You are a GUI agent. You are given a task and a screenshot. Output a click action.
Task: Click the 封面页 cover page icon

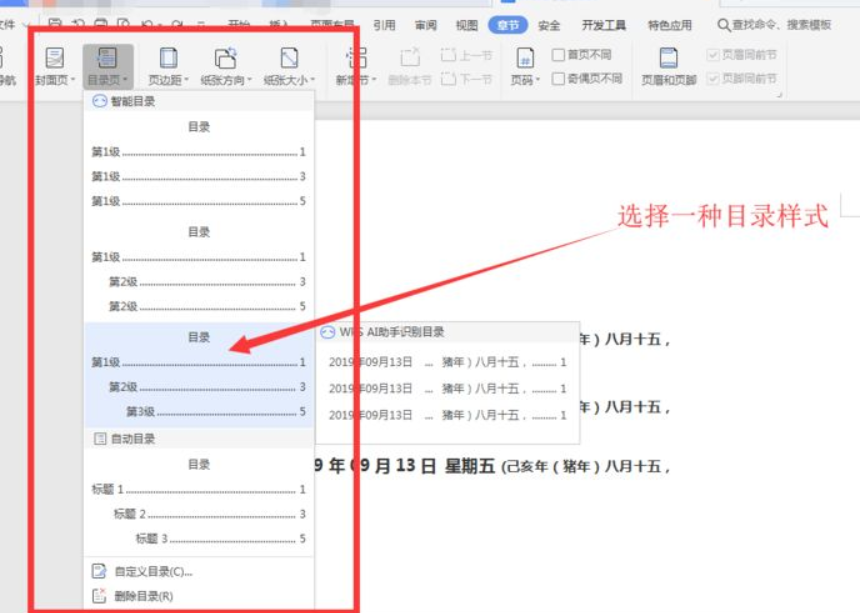(x=55, y=60)
